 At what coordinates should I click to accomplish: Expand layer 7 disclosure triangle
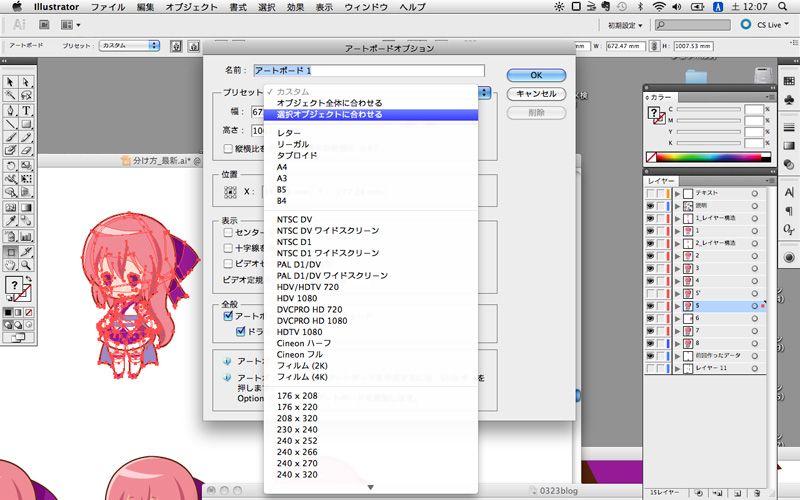coord(678,331)
